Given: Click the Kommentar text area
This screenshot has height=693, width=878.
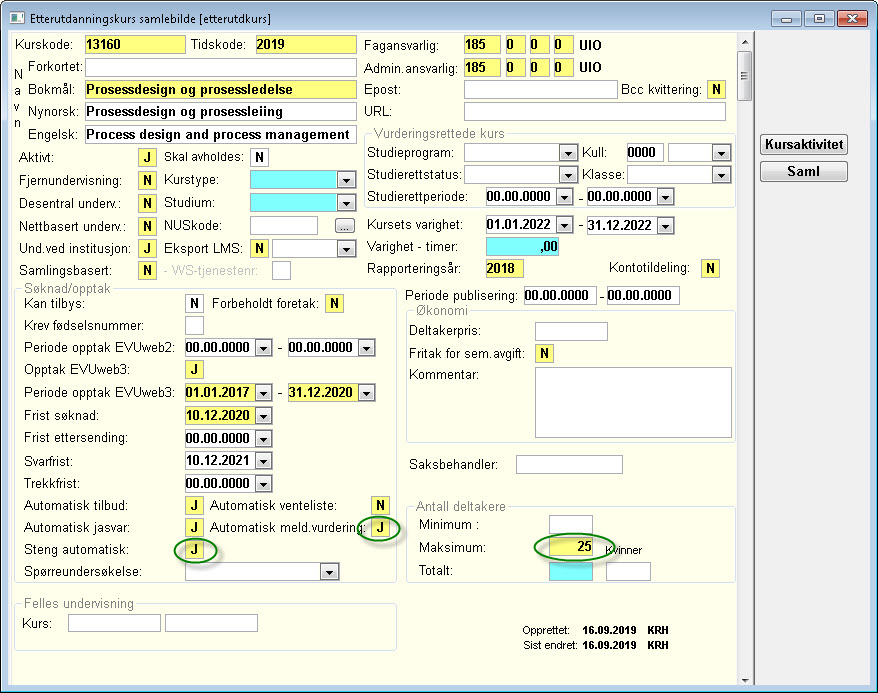Looking at the screenshot, I should point(633,402).
